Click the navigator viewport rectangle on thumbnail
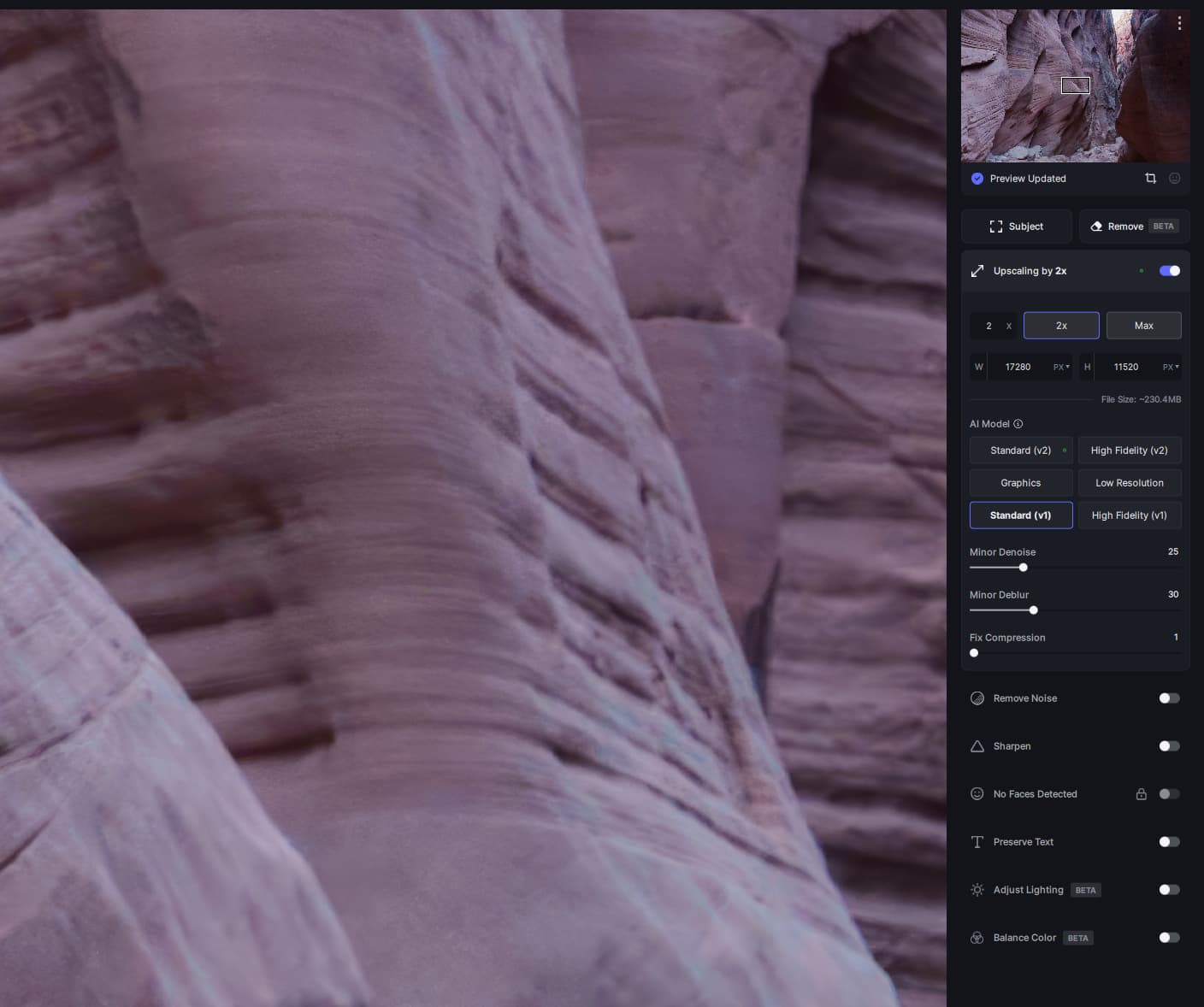Image resolution: width=1204 pixels, height=1007 pixels. point(1076,85)
